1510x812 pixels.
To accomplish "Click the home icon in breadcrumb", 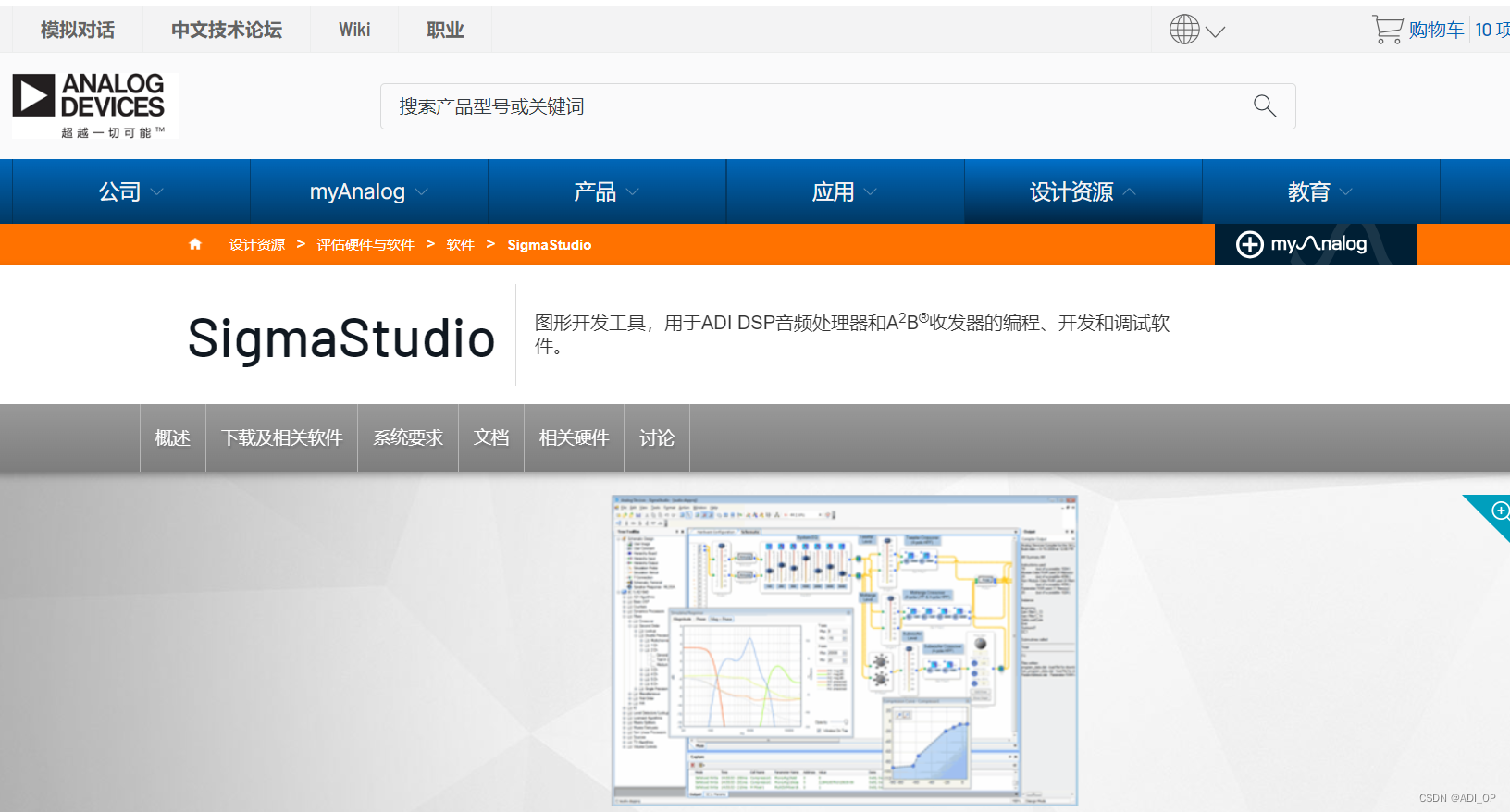I will click(195, 244).
